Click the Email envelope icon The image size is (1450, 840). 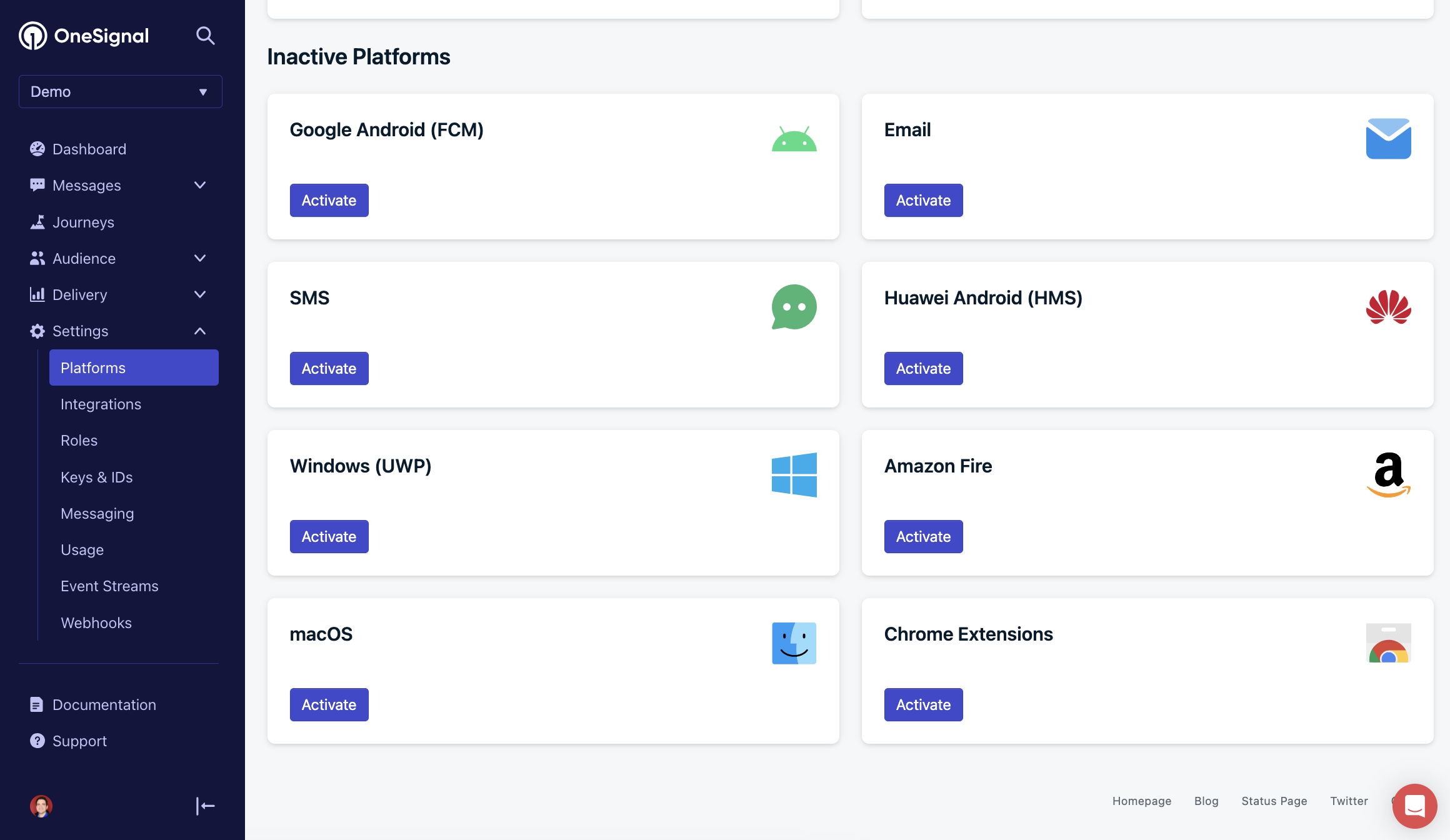[1388, 138]
